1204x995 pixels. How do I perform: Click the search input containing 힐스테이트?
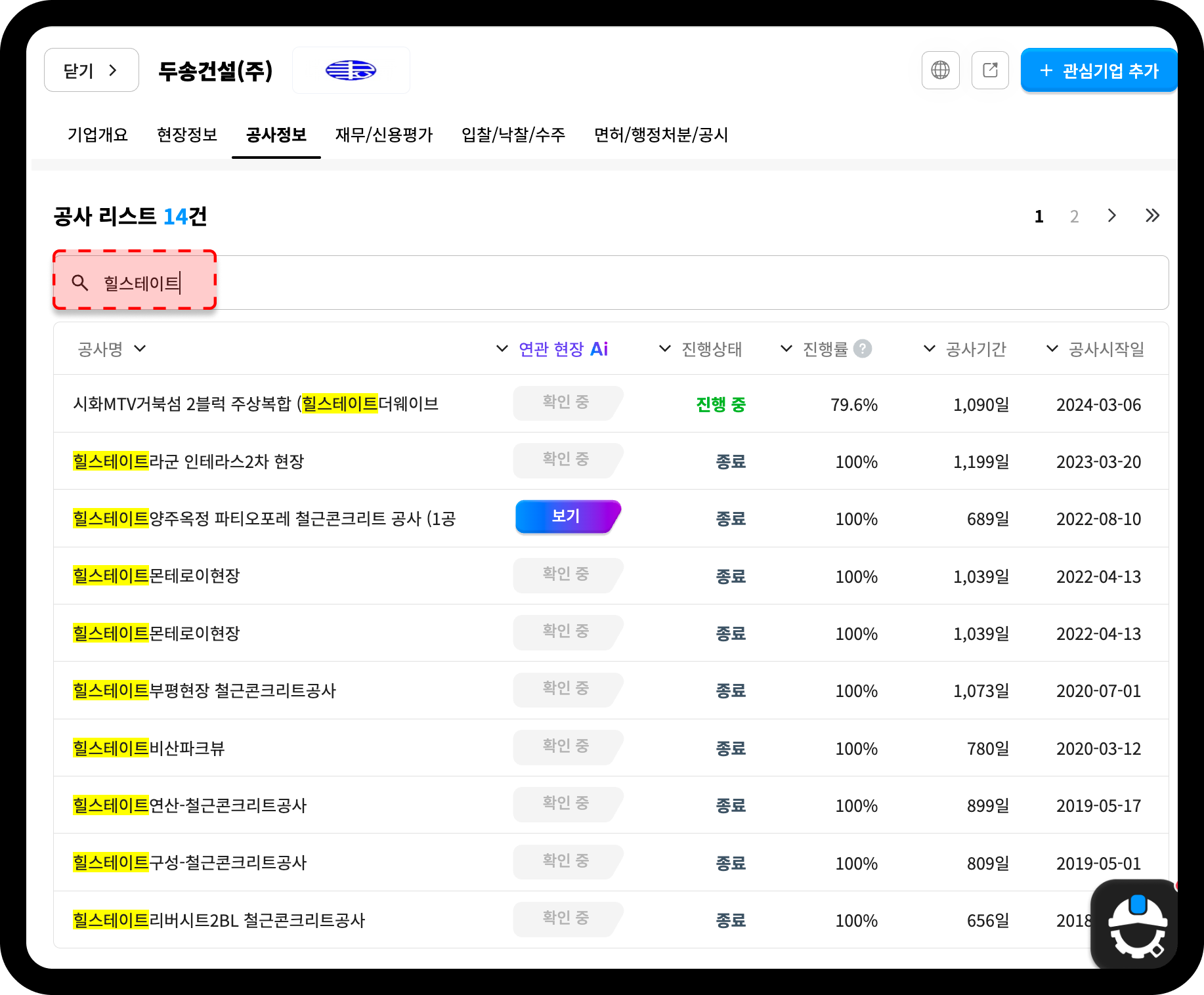[x=611, y=283]
